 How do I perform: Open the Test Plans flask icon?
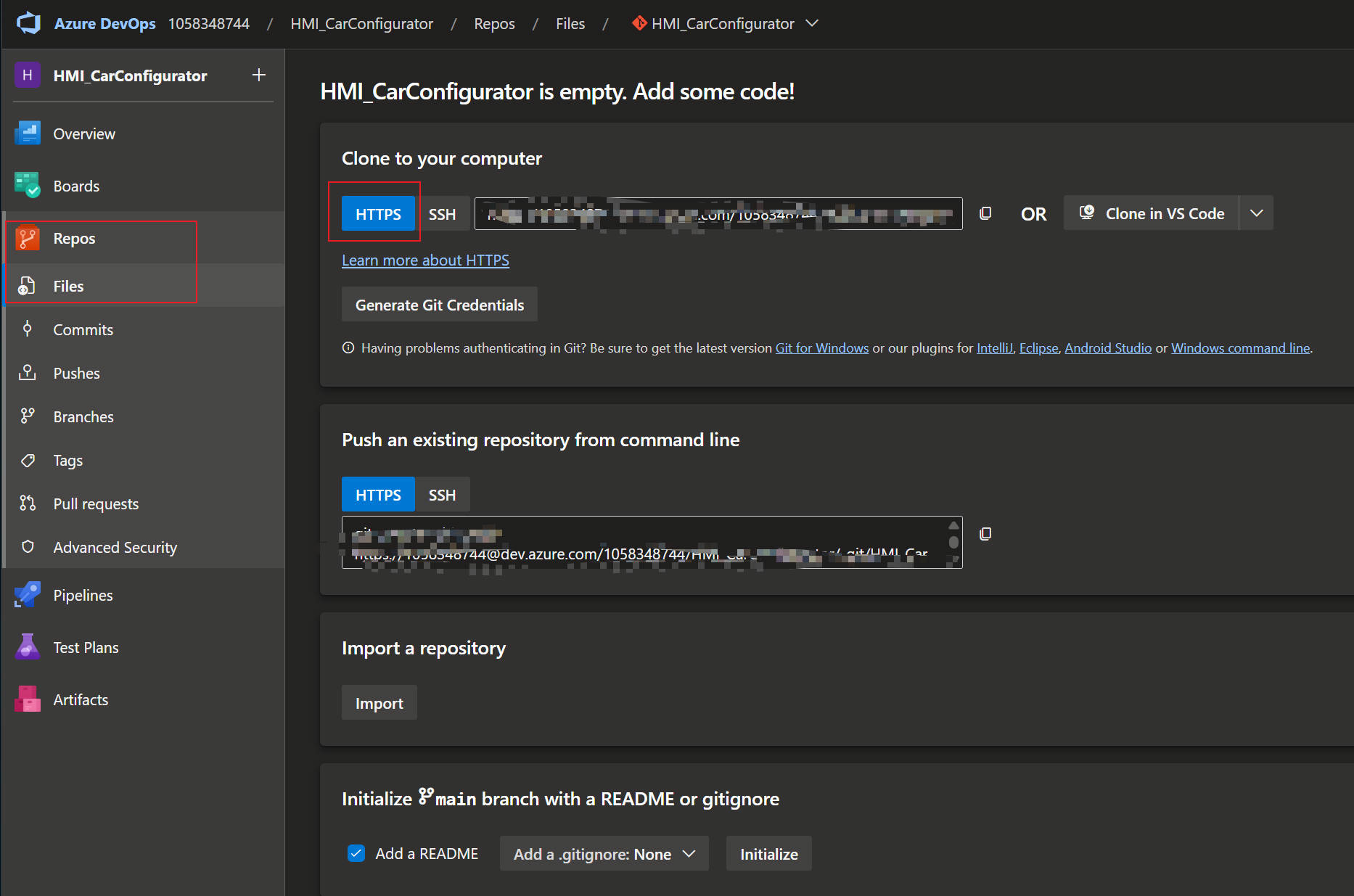pos(28,647)
